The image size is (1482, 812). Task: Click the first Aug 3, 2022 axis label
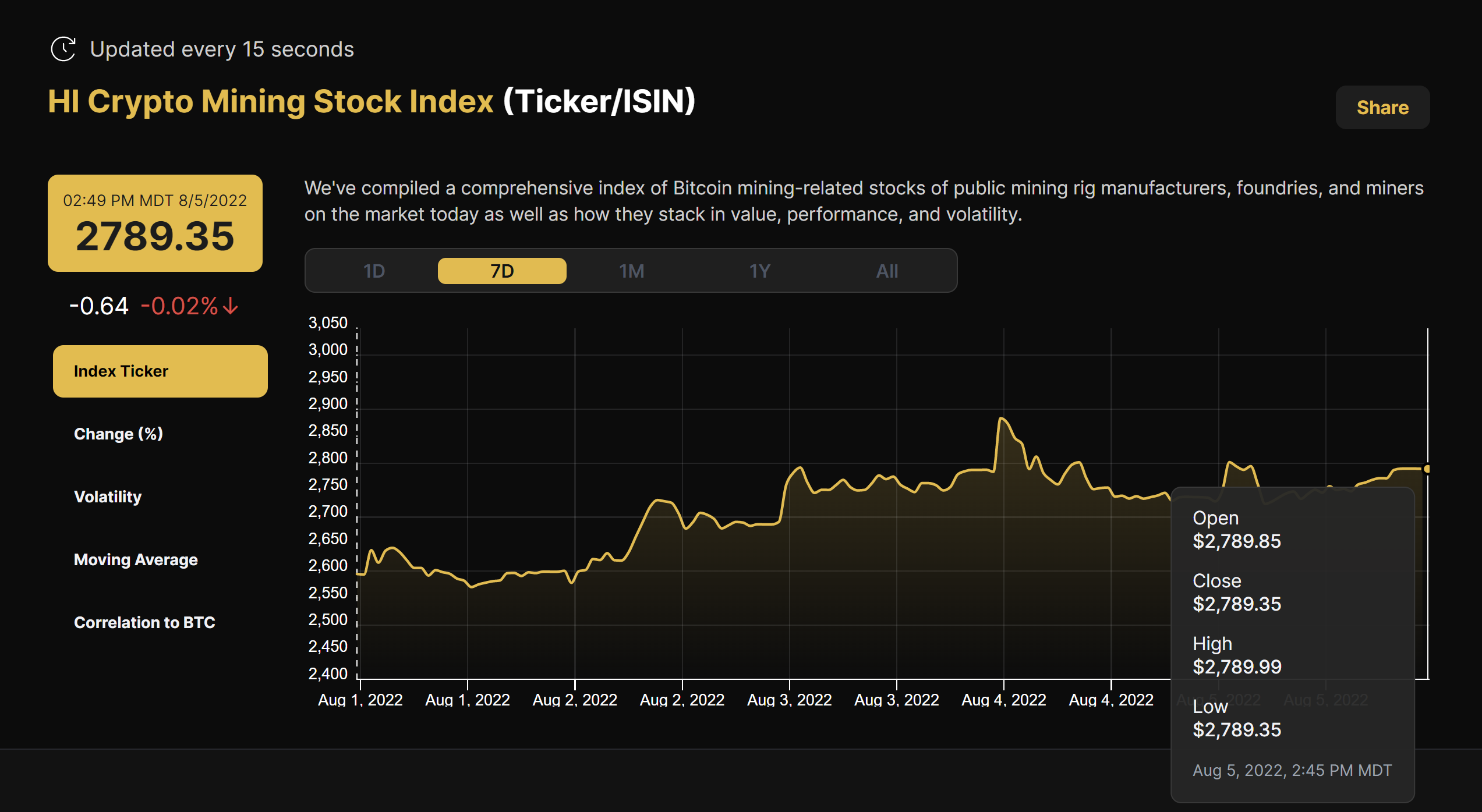point(789,700)
